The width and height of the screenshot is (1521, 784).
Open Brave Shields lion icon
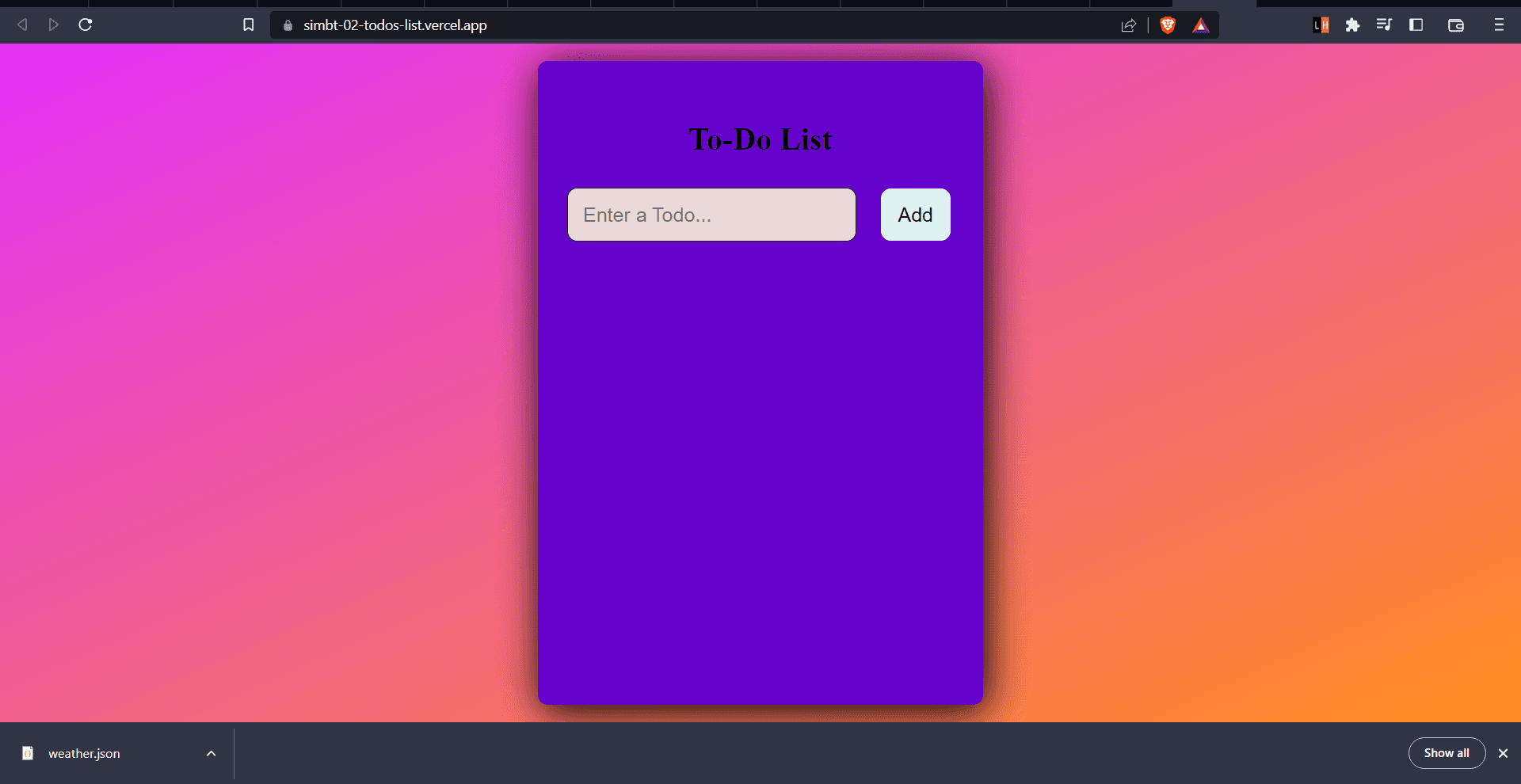[1168, 25]
